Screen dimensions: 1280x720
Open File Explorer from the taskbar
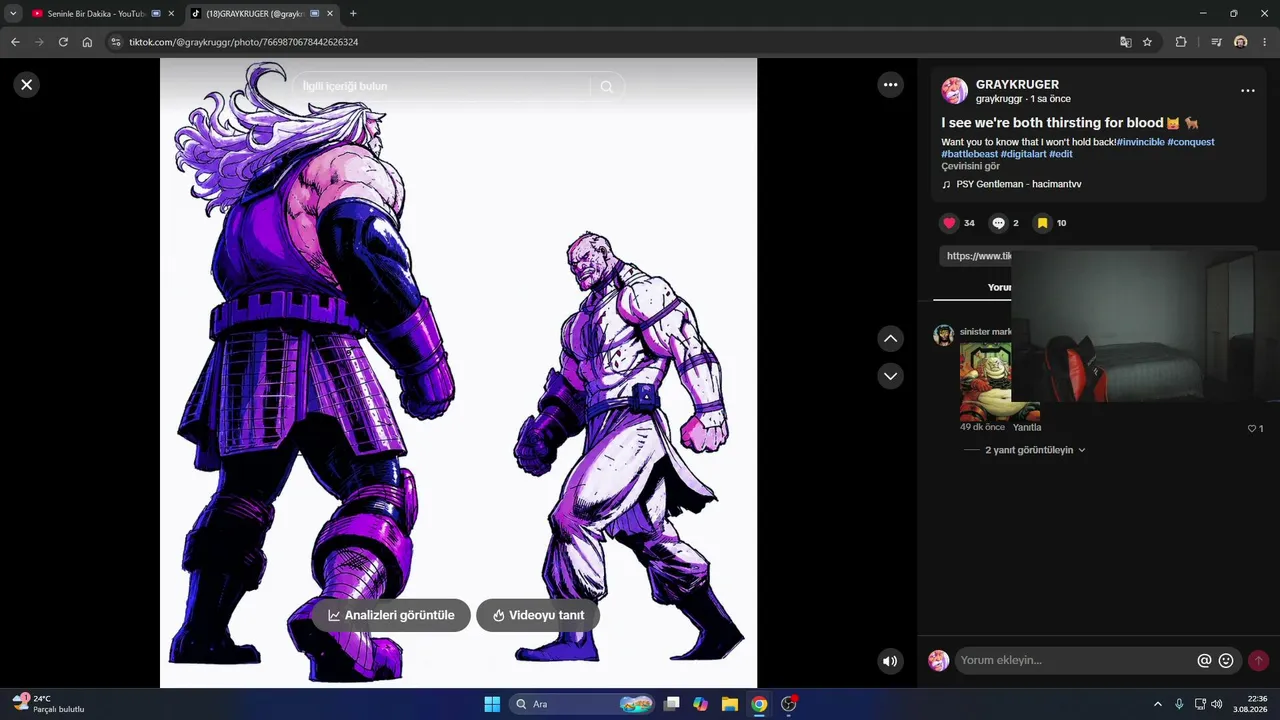[x=730, y=704]
